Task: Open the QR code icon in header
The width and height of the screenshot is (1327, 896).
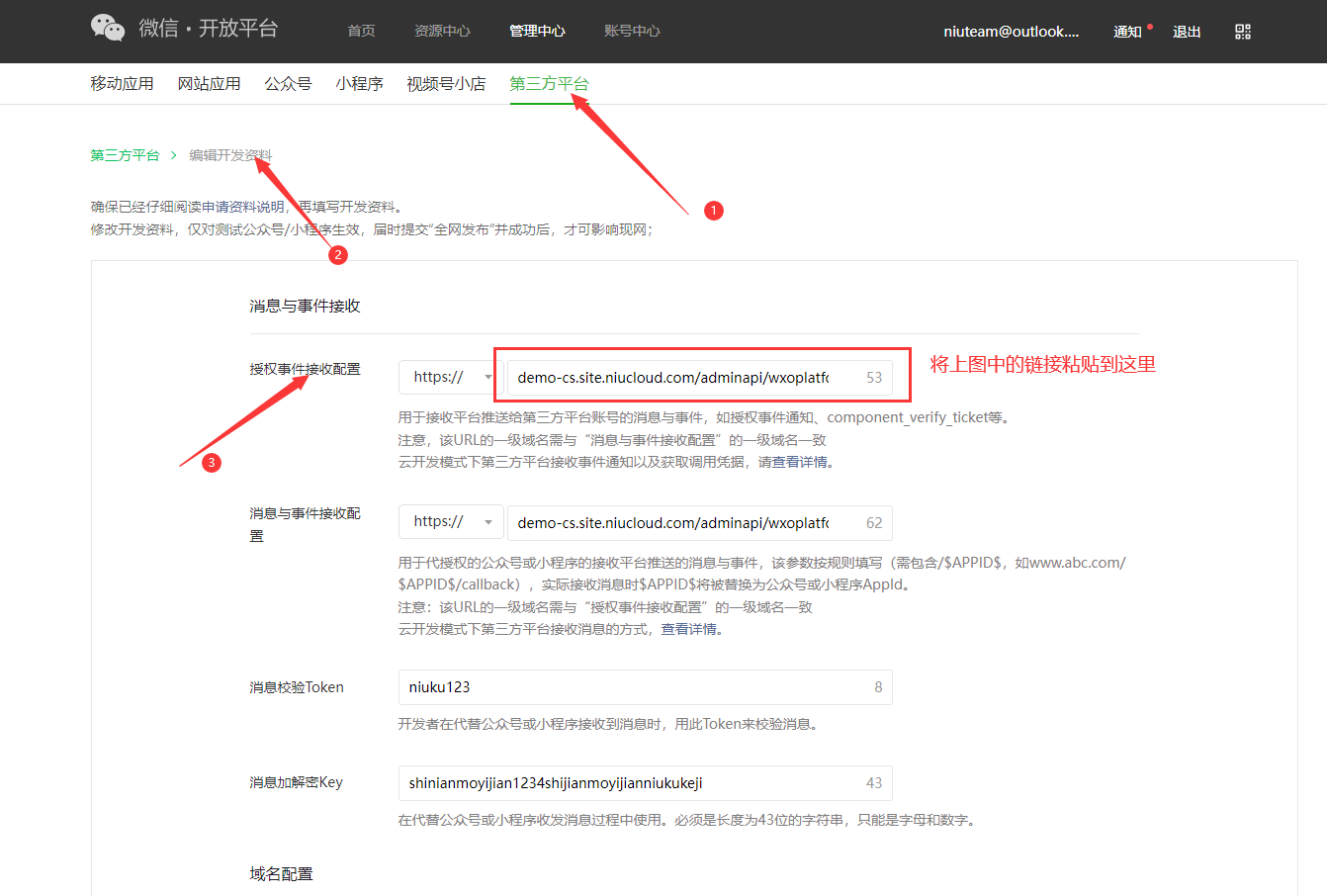Action: point(1243,32)
